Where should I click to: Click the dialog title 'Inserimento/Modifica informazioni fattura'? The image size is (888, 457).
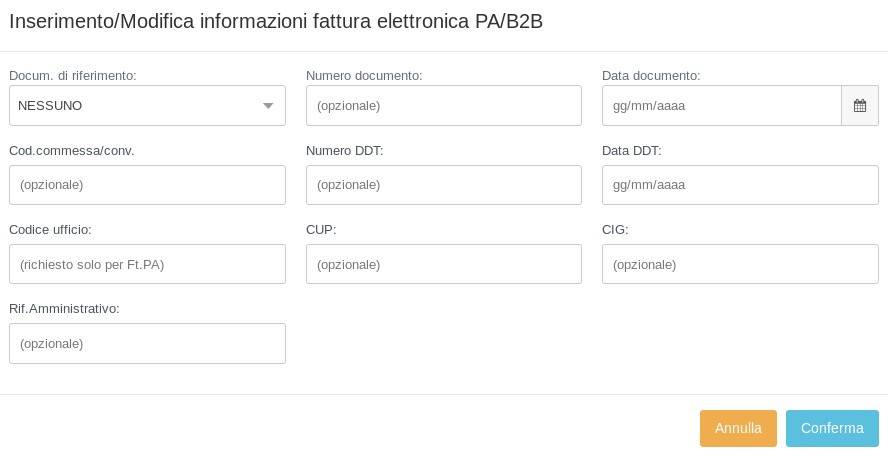click(276, 21)
